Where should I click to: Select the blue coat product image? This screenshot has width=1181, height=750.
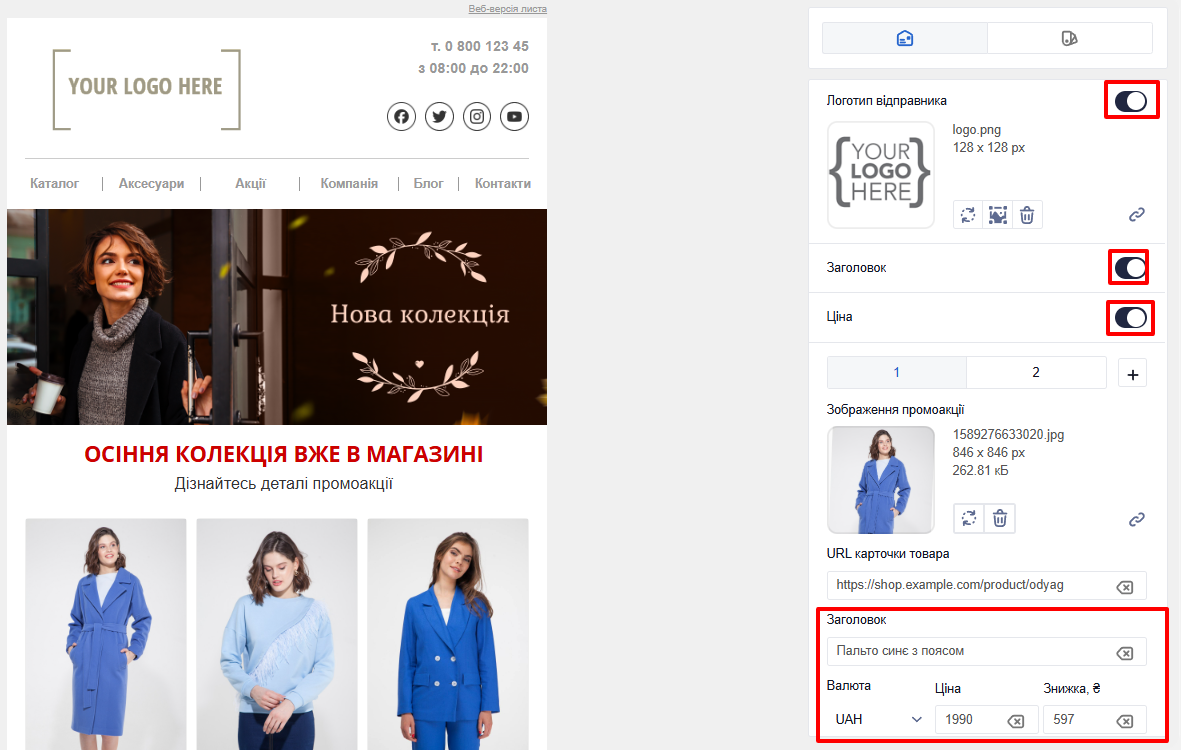tap(105, 633)
